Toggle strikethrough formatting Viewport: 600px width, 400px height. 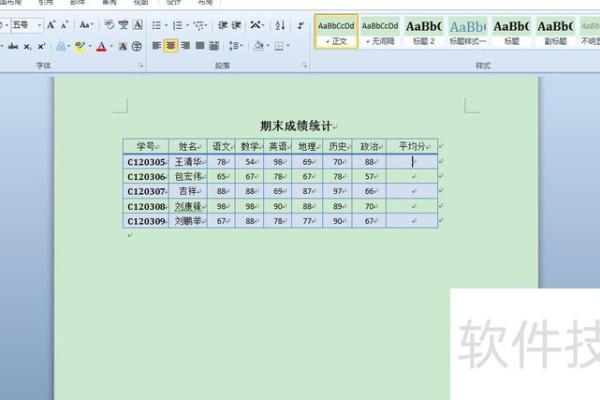13,47
